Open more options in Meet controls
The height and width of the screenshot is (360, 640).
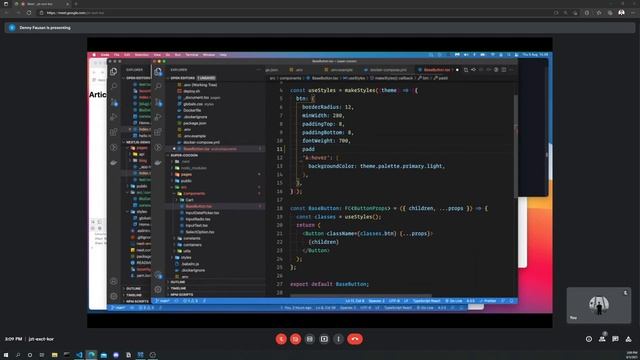[338, 339]
